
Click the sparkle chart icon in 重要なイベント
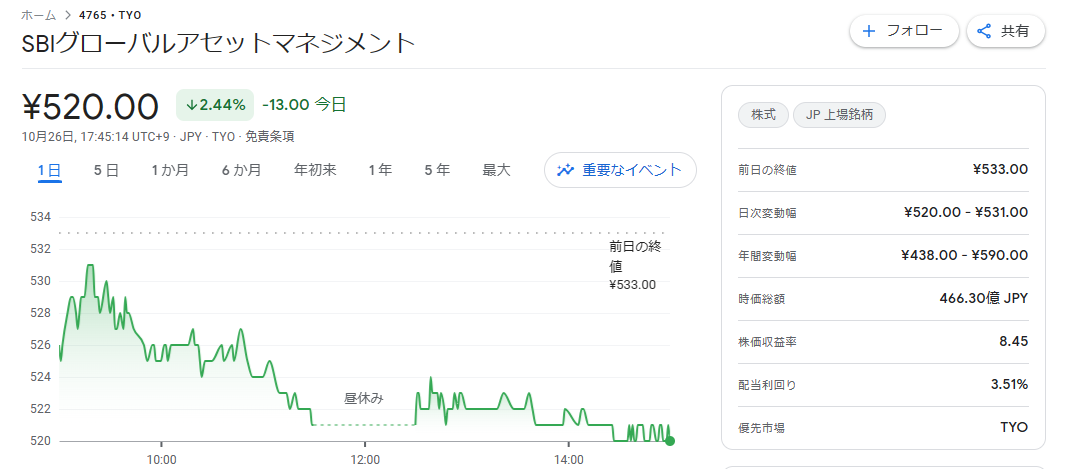[566, 170]
